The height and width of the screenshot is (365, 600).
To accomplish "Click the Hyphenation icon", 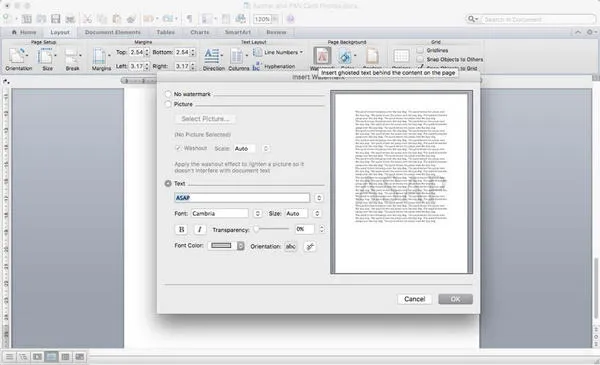I will pyautogui.click(x=257, y=66).
